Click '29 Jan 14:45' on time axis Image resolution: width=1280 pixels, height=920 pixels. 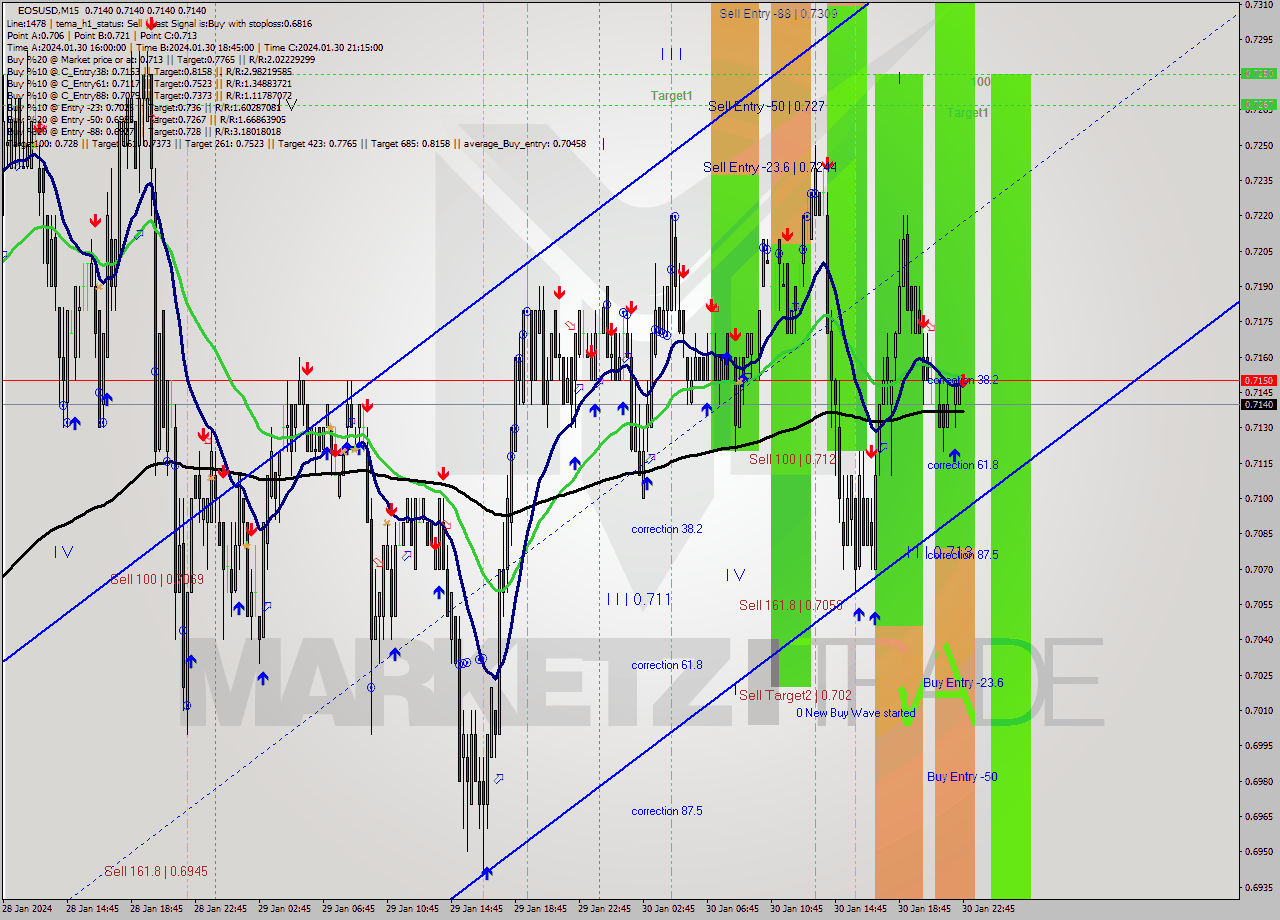pyautogui.click(x=477, y=908)
